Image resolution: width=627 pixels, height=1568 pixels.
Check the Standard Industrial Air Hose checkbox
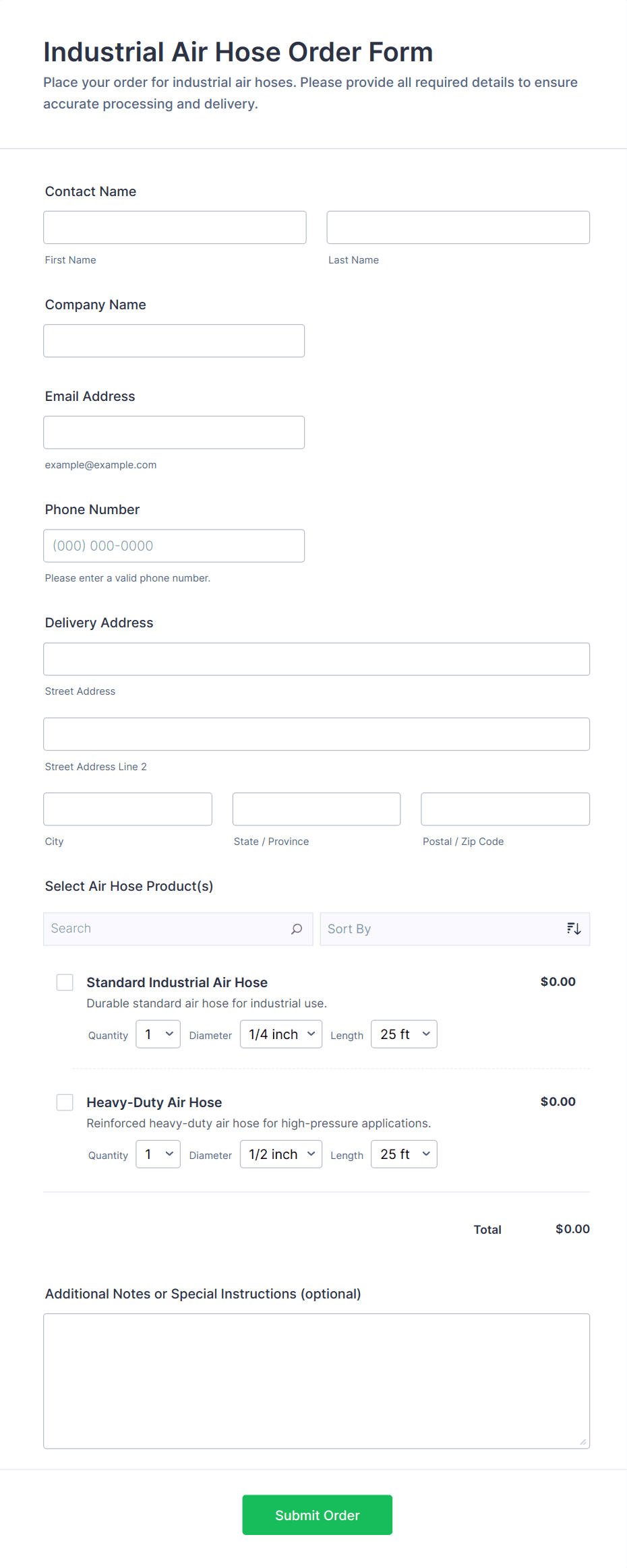point(65,982)
